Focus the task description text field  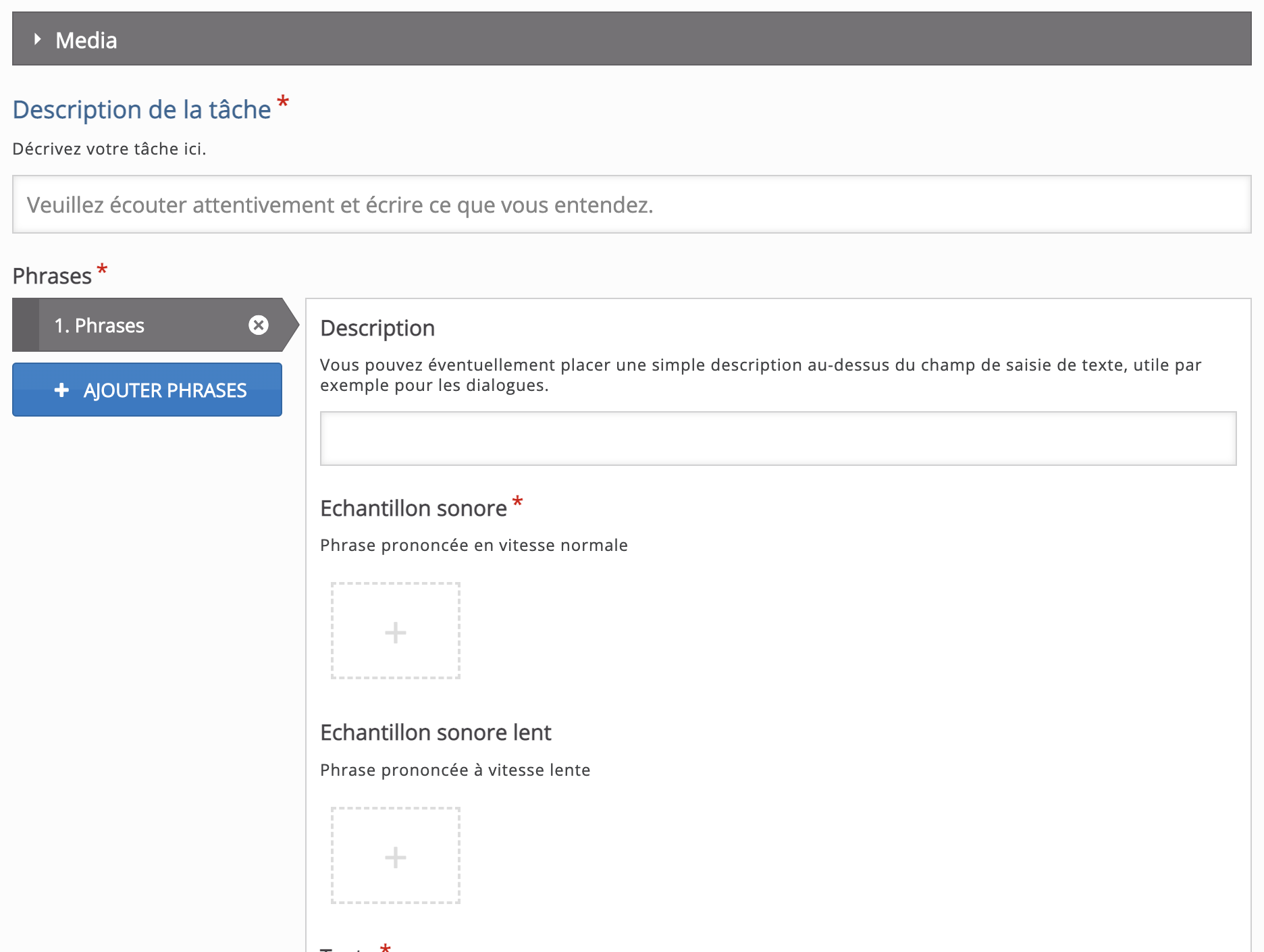click(x=631, y=205)
